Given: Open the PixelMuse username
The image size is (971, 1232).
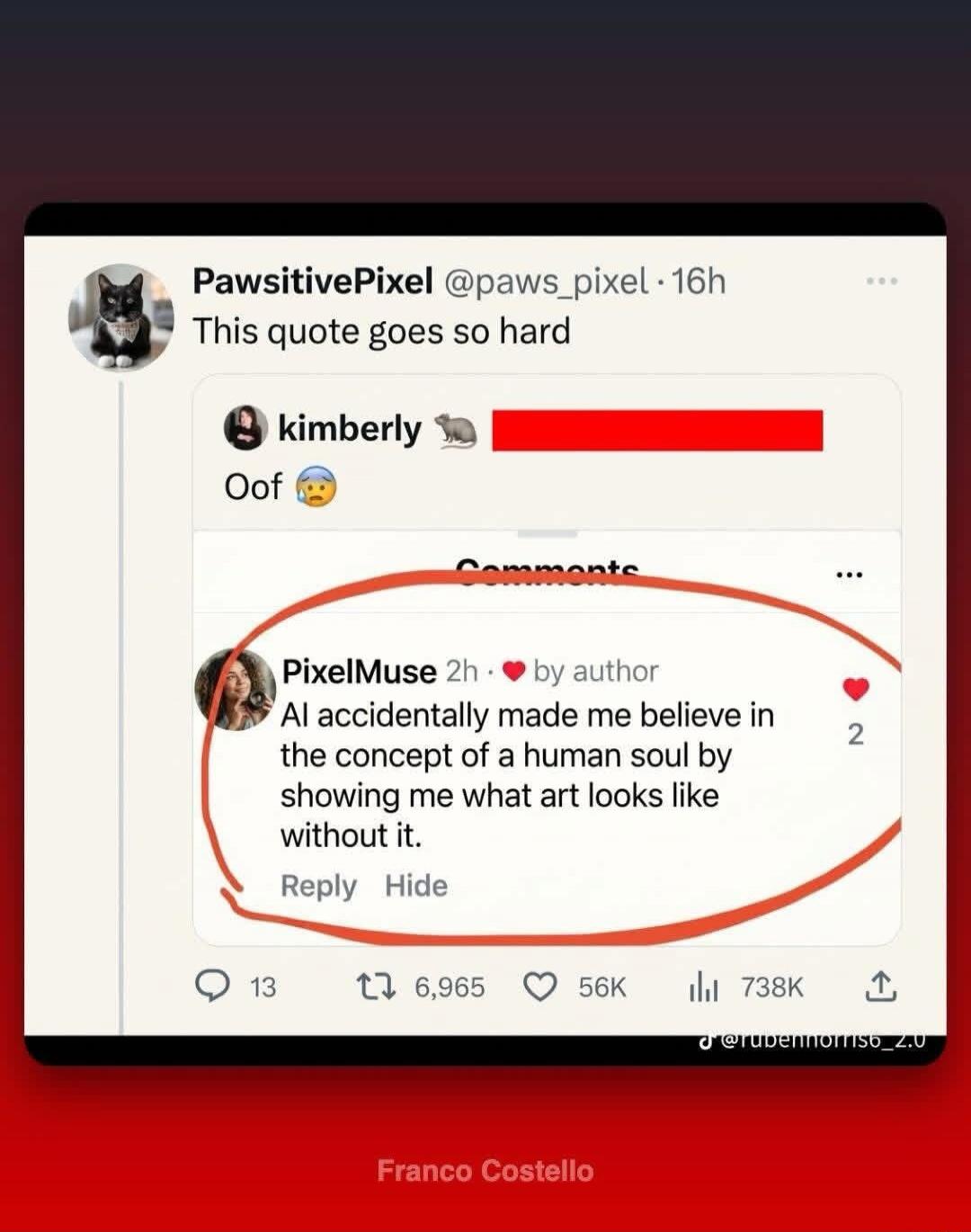Looking at the screenshot, I should (x=359, y=672).
